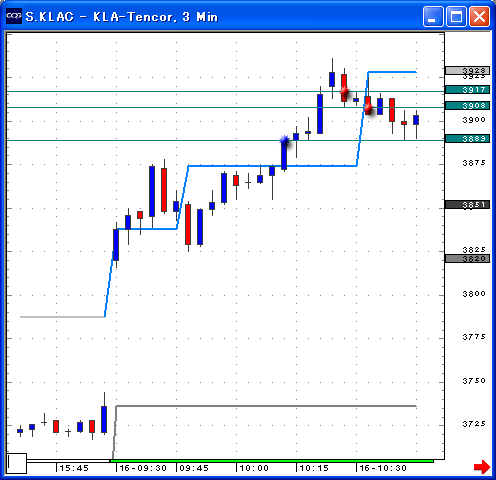
Task: Click the blue star signal marker on candle
Action: (x=284, y=140)
